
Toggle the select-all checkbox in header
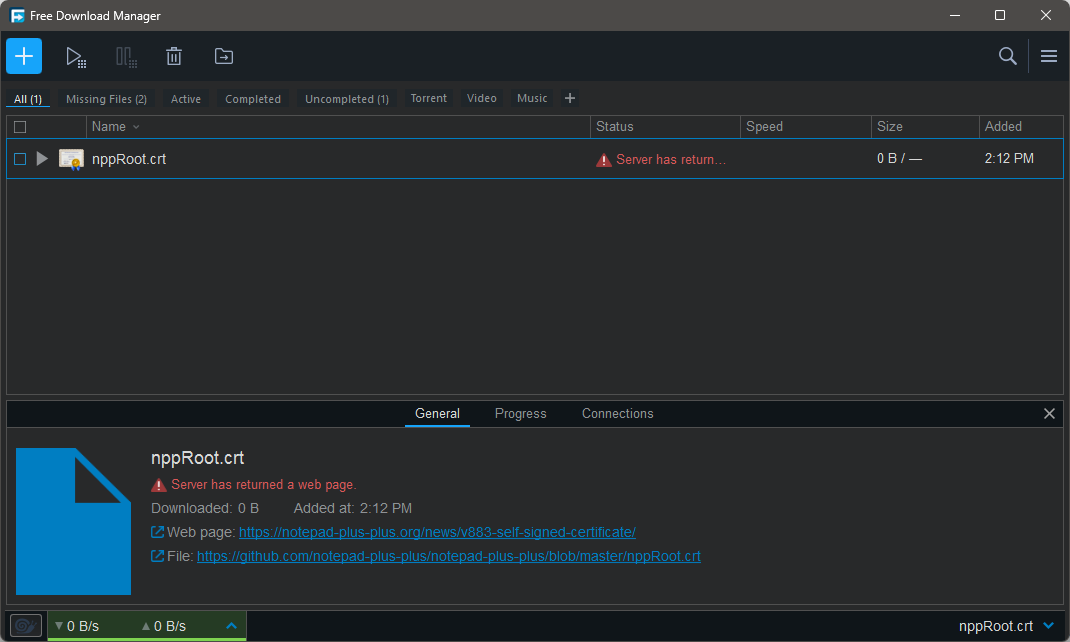20,127
